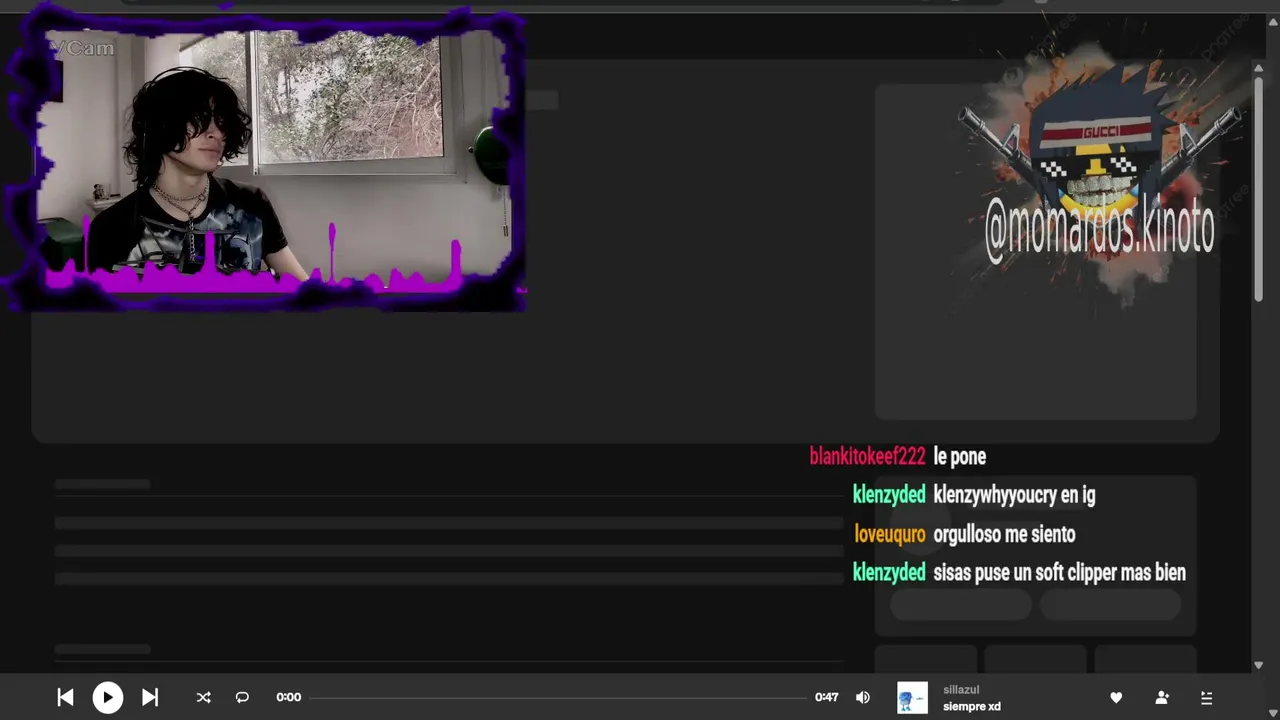1280x720 pixels.
Task: Toggle repeat mode in the player
Action: [x=242, y=697]
